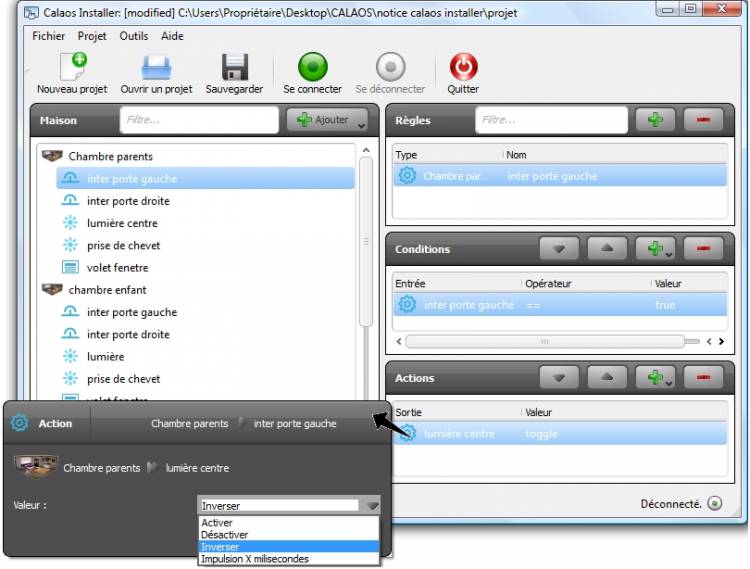Screen dimensions: 750x569
Task: Save project with Sauvegarder icon
Action: click(x=235, y=67)
